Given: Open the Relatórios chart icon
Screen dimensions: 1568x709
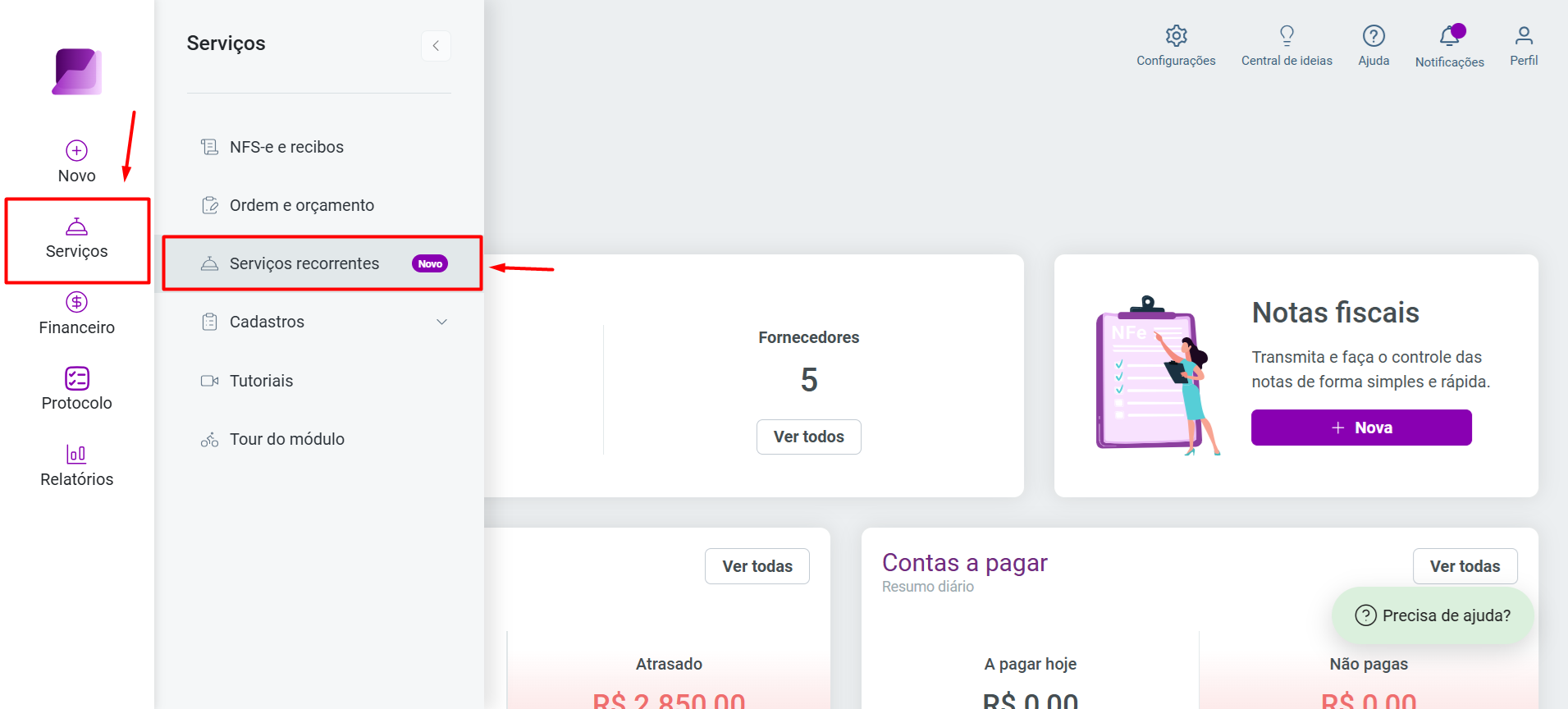Looking at the screenshot, I should 76,454.
